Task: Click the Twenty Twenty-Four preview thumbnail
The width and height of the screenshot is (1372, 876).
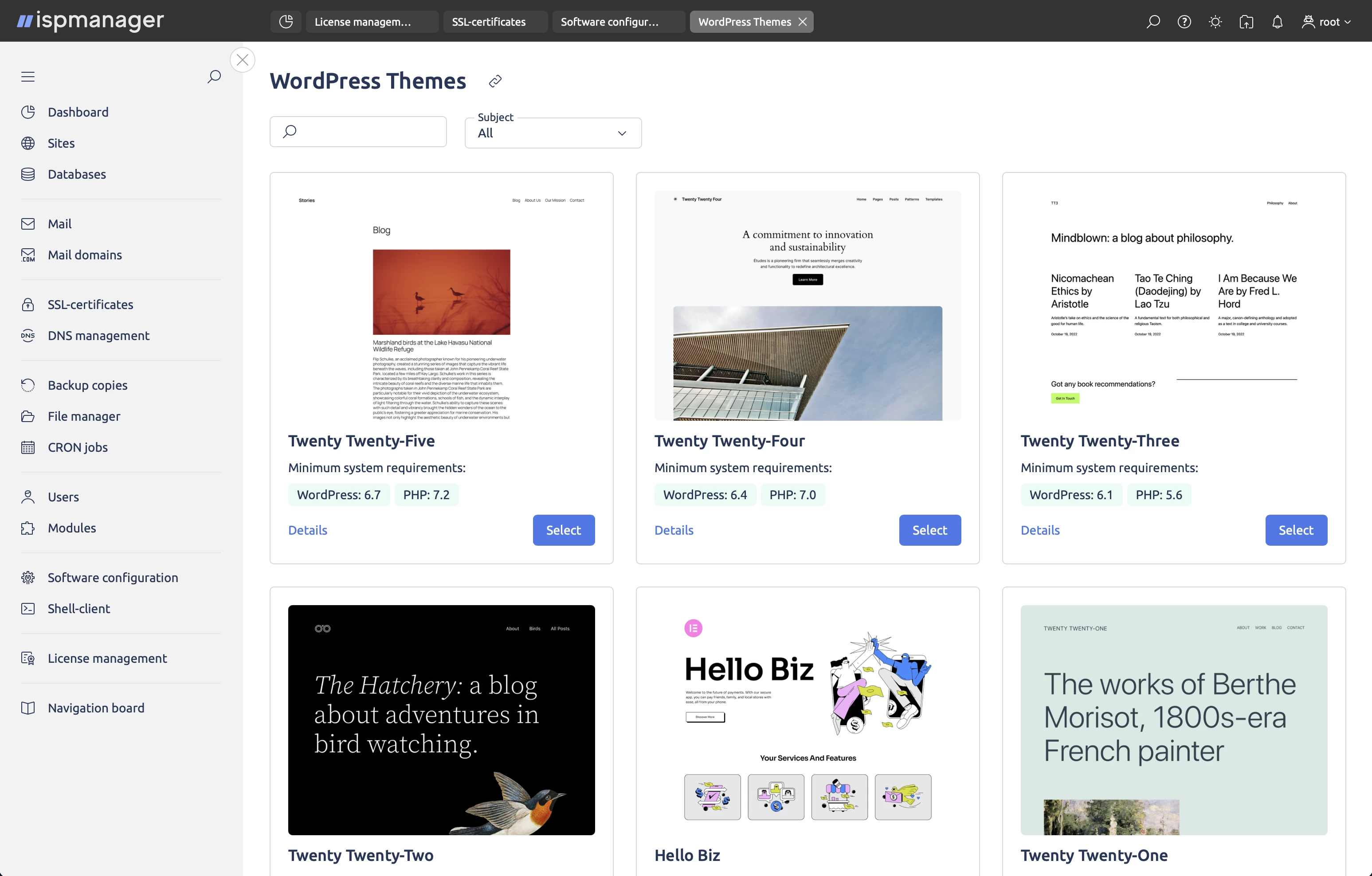Action: point(808,306)
